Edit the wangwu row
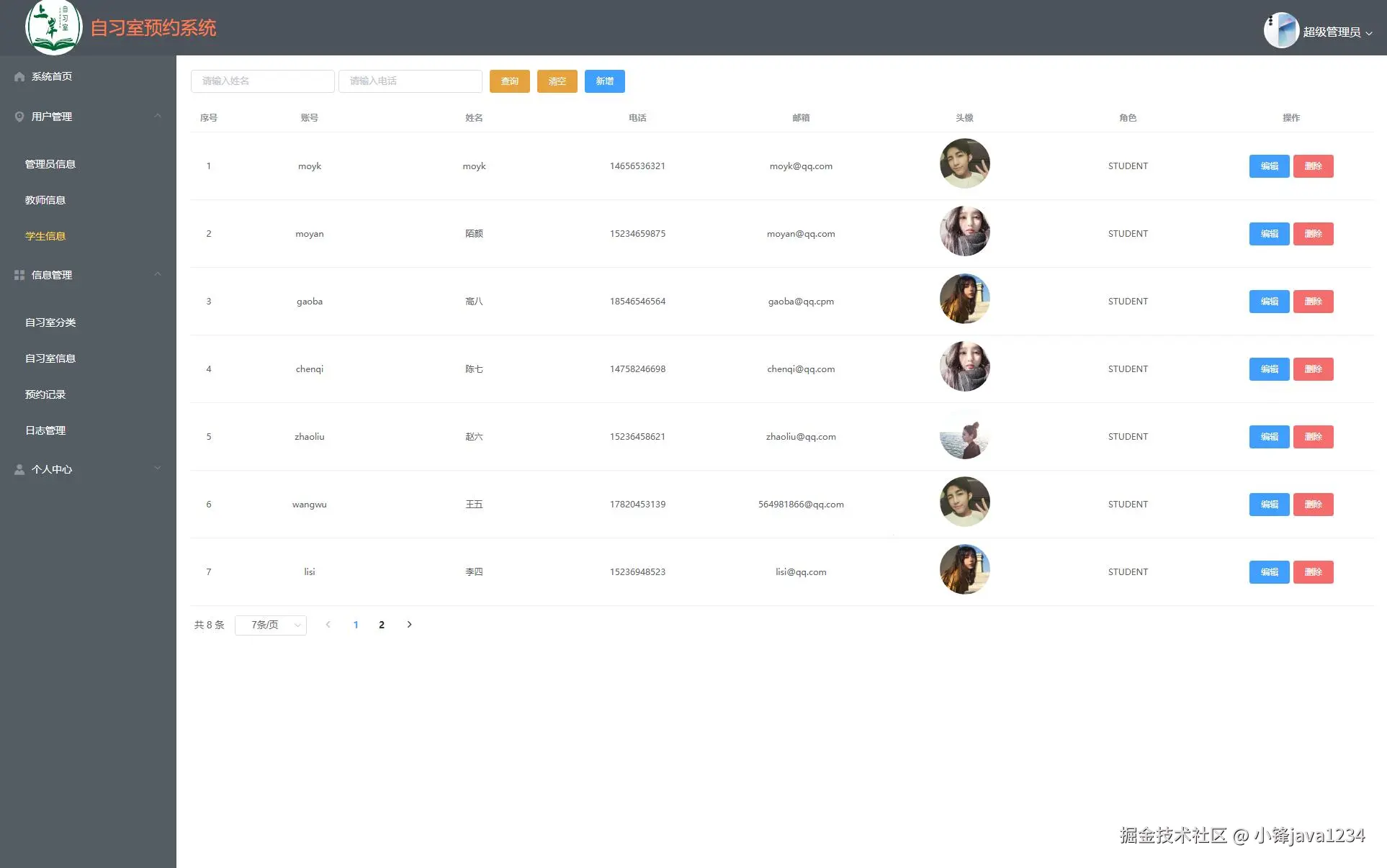This screenshot has height=868, width=1387. (x=1270, y=505)
